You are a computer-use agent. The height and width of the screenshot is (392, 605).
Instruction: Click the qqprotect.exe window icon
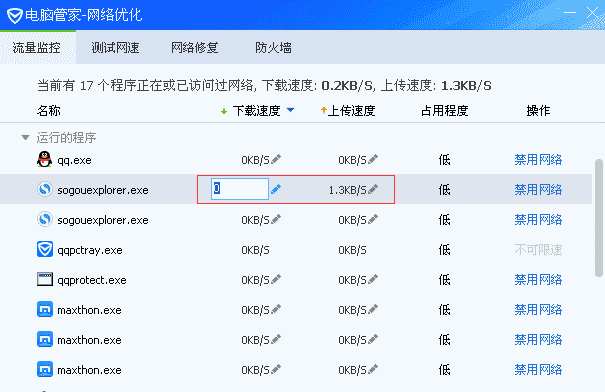pos(45,279)
